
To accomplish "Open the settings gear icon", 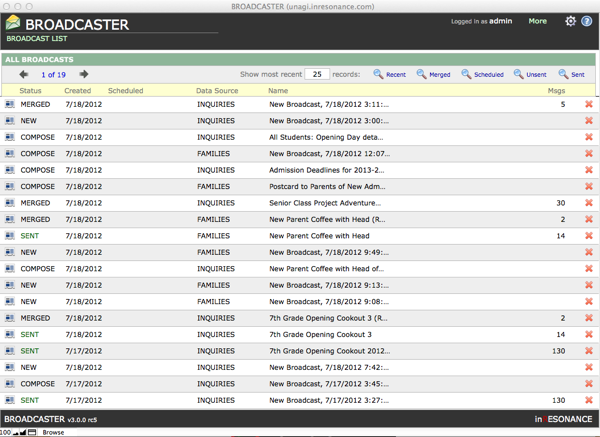I will [570, 21].
